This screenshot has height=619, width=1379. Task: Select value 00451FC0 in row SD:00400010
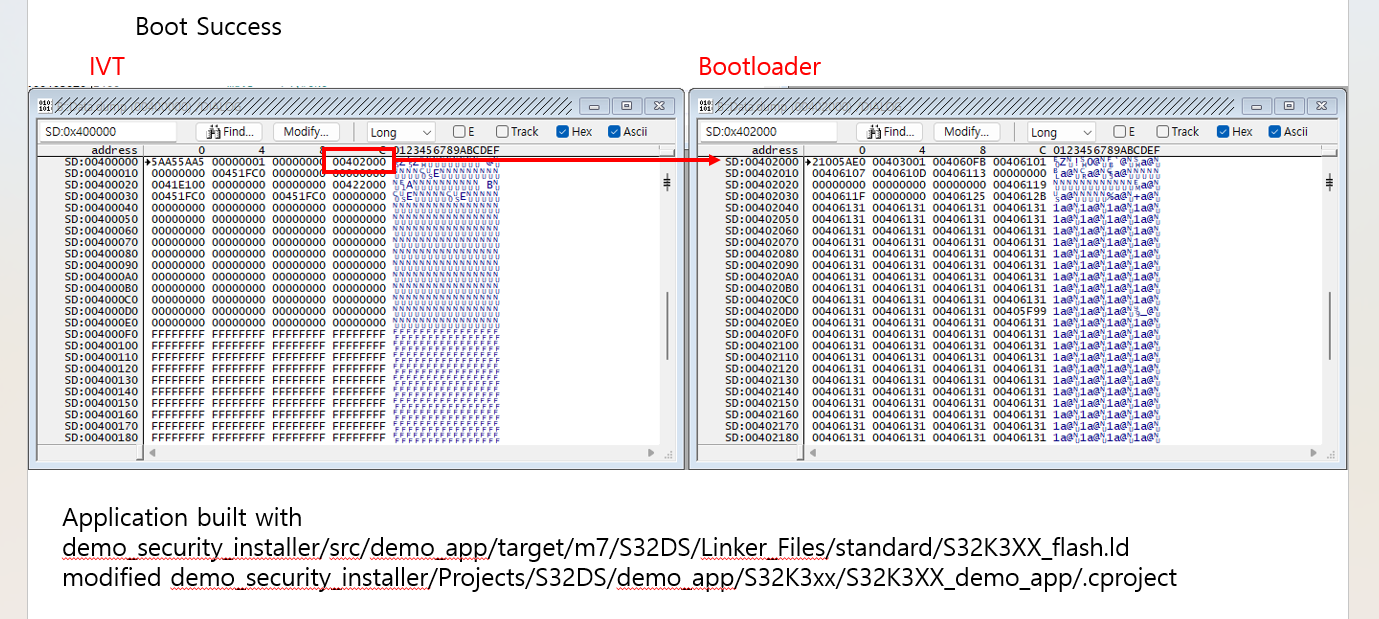click(x=238, y=173)
